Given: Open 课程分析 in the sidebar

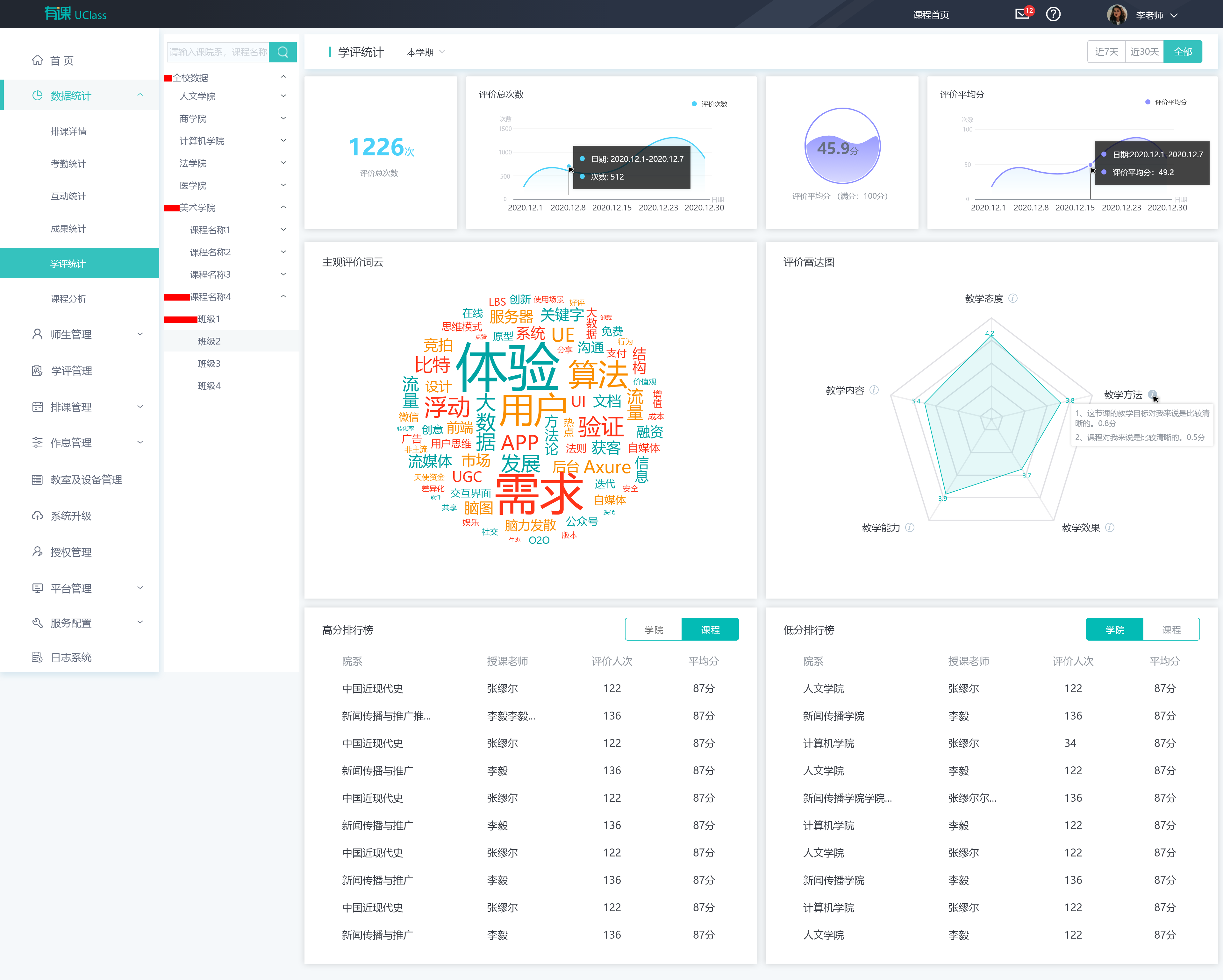Looking at the screenshot, I should [68, 298].
